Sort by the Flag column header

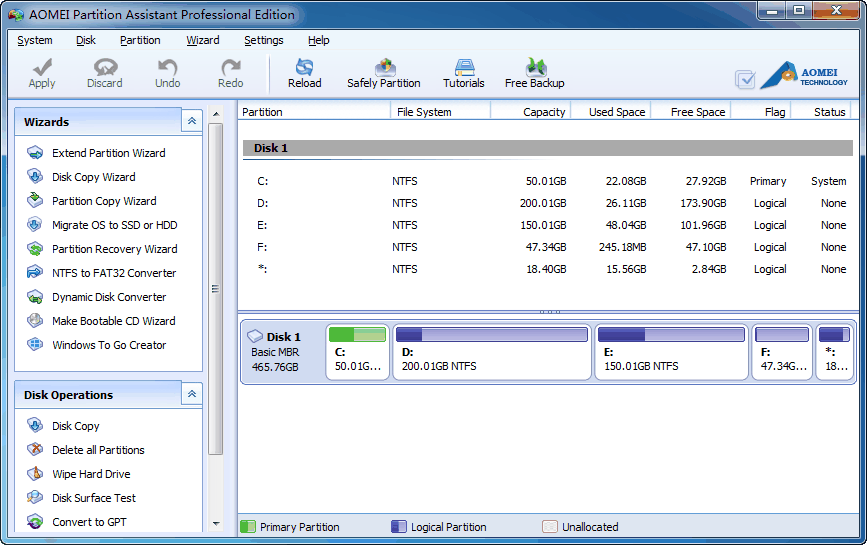tap(761, 112)
